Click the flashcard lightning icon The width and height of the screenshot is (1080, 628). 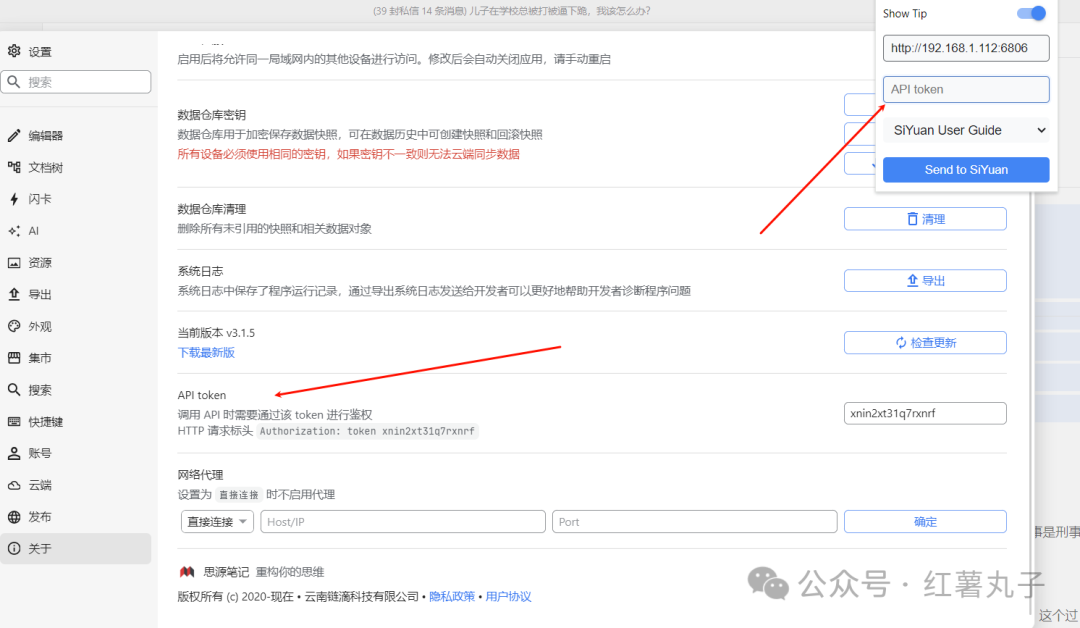click(x=14, y=199)
